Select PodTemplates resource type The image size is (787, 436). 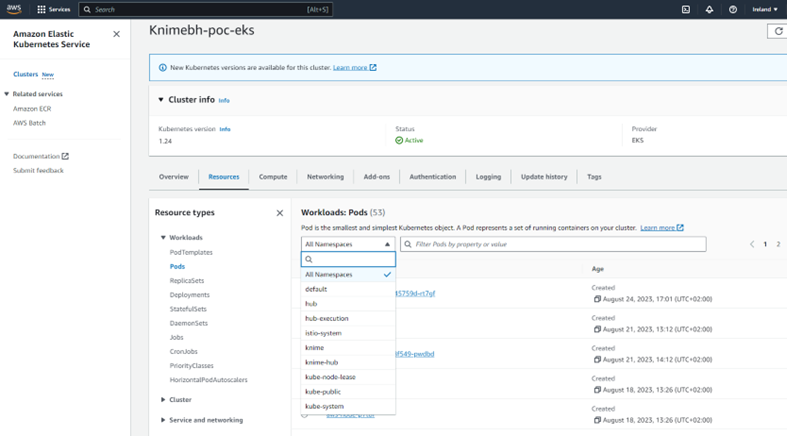pos(191,252)
